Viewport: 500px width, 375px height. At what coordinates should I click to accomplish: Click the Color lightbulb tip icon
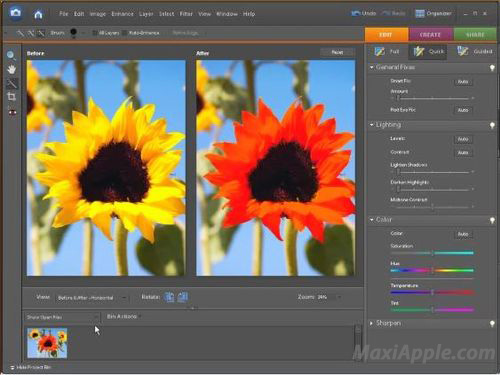tap(492, 220)
